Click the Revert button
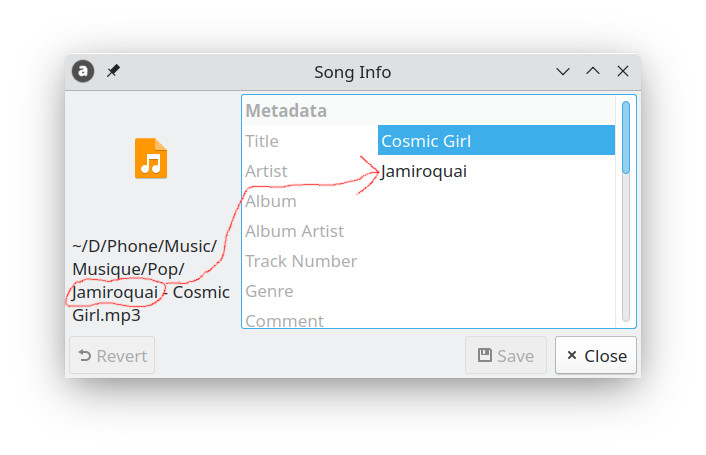This screenshot has width=706, height=455. [112, 356]
